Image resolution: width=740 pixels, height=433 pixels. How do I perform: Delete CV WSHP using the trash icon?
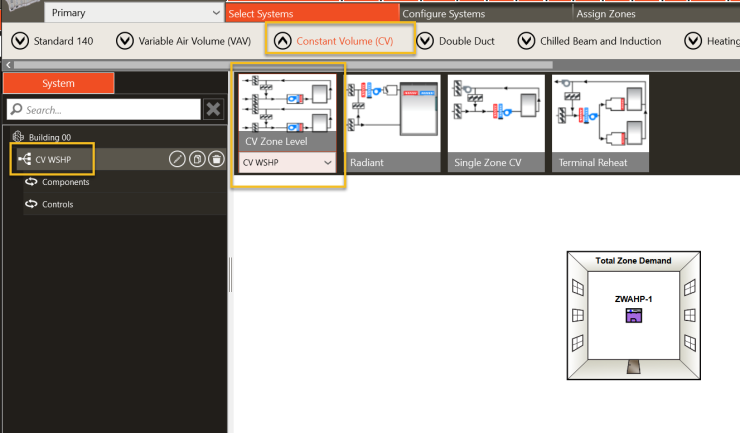pyautogui.click(x=216, y=160)
